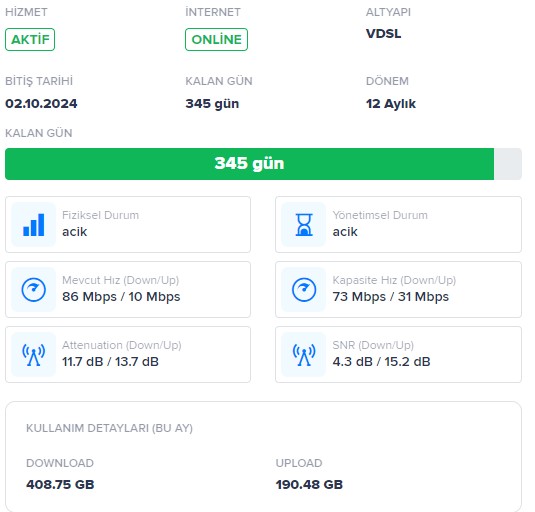Image resolution: width=535 pixels, height=512 pixels.
Task: Click the antenna icon next to SNR
Action: pyautogui.click(x=304, y=355)
